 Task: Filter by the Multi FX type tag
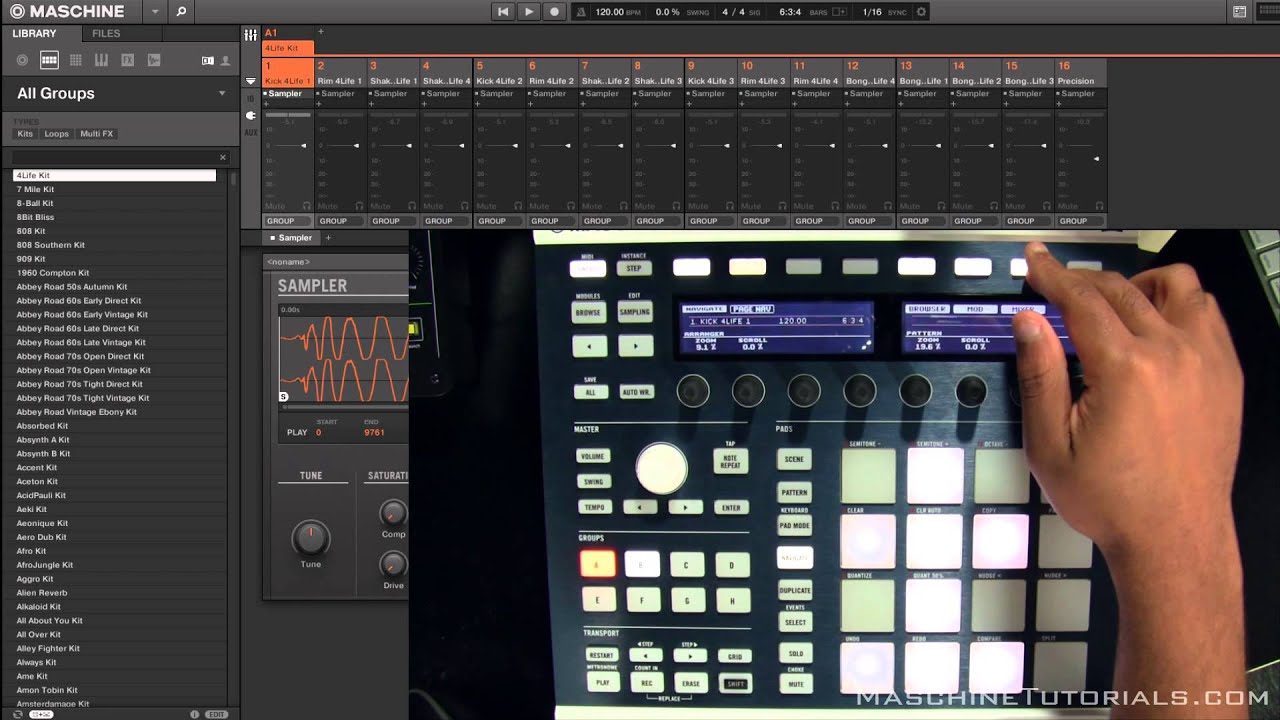[97, 134]
